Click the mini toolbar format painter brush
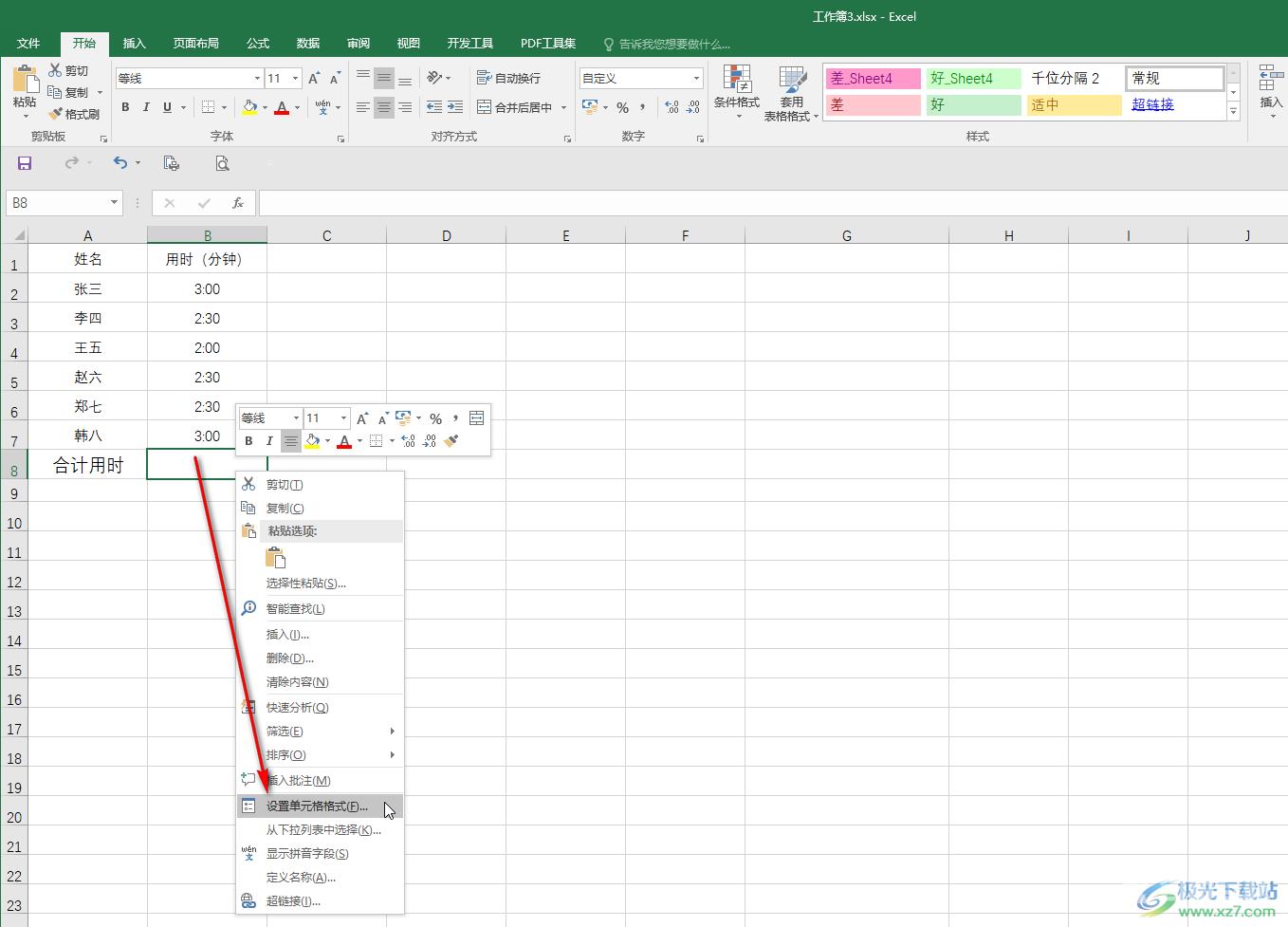Viewport: 1288px width, 927px height. click(451, 441)
